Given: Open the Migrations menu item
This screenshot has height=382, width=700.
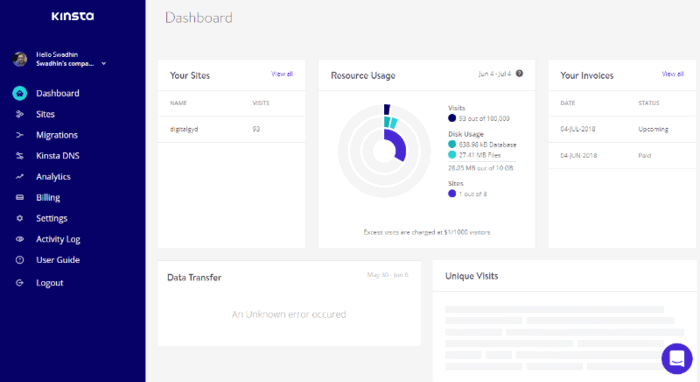Looking at the screenshot, I should (x=57, y=135).
